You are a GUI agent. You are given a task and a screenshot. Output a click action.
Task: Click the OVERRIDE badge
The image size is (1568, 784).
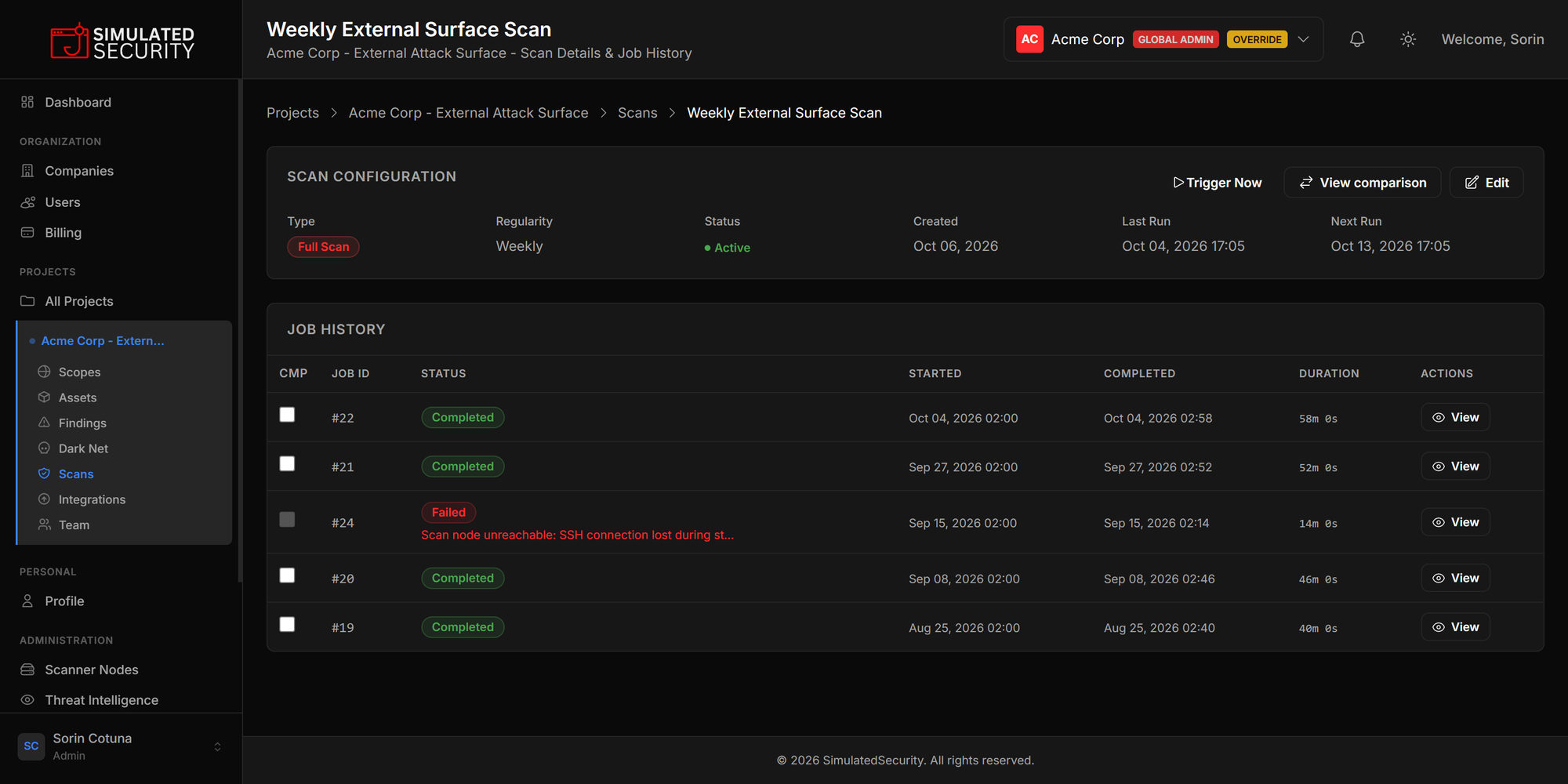pyautogui.click(x=1257, y=39)
